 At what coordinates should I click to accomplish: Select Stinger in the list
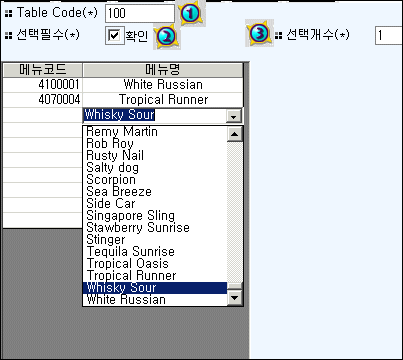tap(155, 240)
